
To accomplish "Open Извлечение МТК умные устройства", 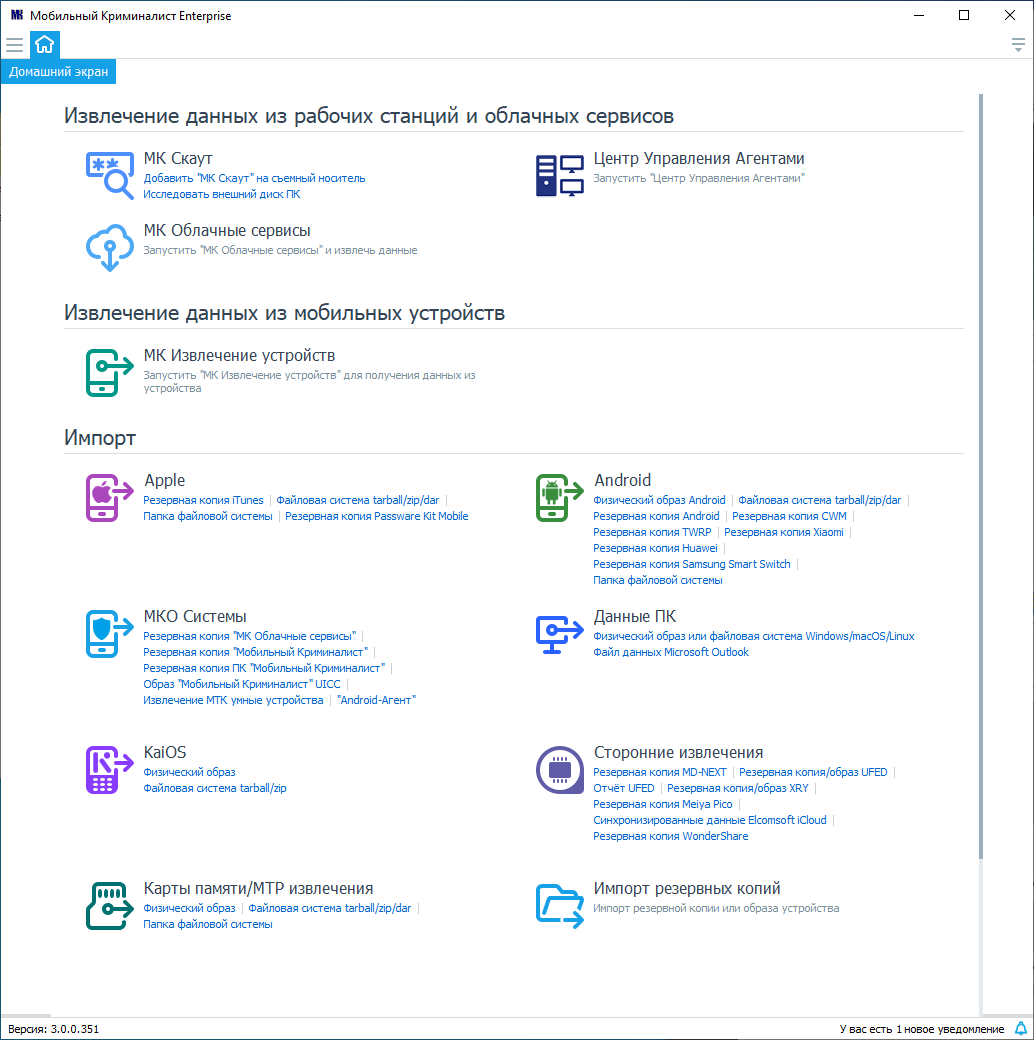I will click(233, 700).
